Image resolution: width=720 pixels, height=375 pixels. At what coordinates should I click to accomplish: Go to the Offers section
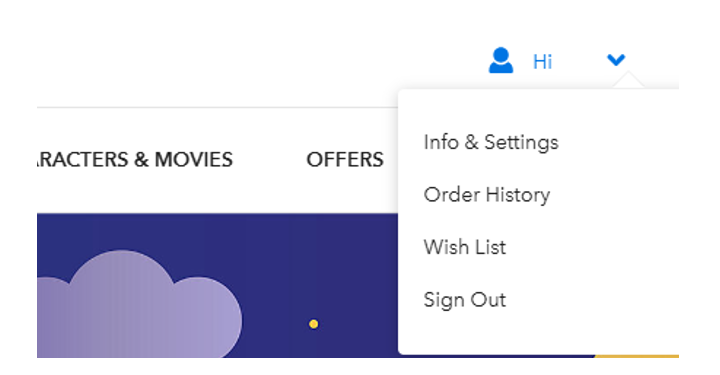click(345, 160)
